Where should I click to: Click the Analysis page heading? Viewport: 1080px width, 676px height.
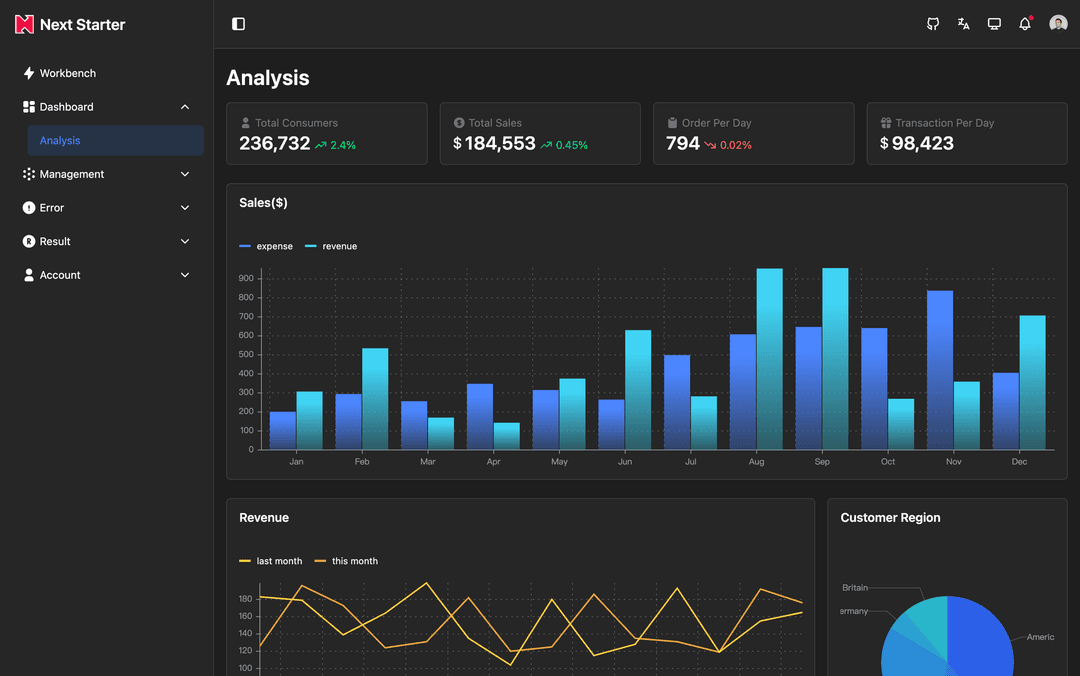coord(268,78)
